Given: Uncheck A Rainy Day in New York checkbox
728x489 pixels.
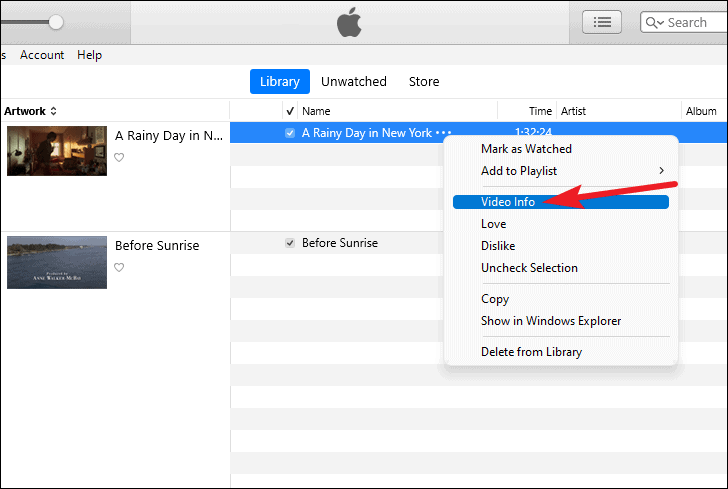Looking at the screenshot, I should [290, 133].
